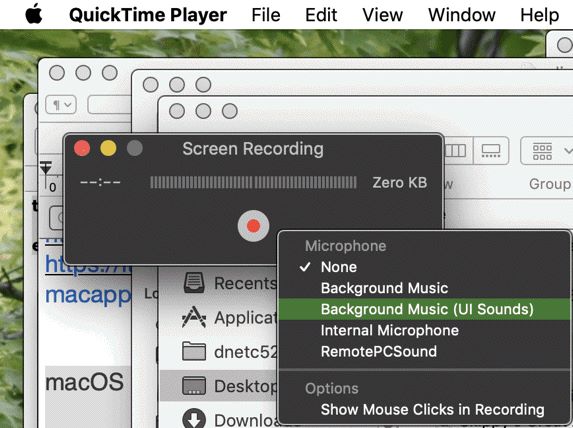573x428 pixels.
Task: Select None as the microphone
Action: point(424,267)
